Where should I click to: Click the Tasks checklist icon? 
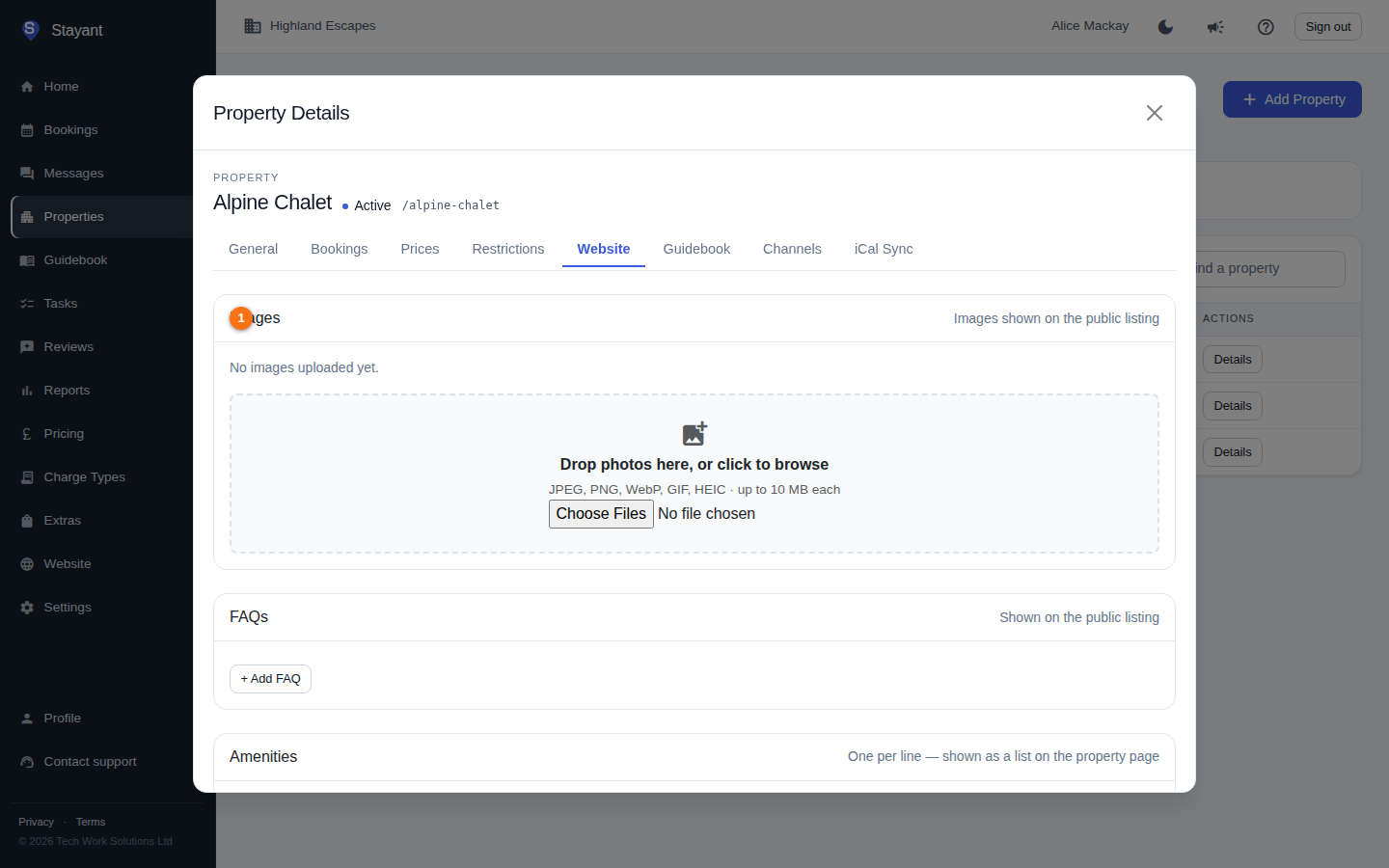click(x=27, y=304)
